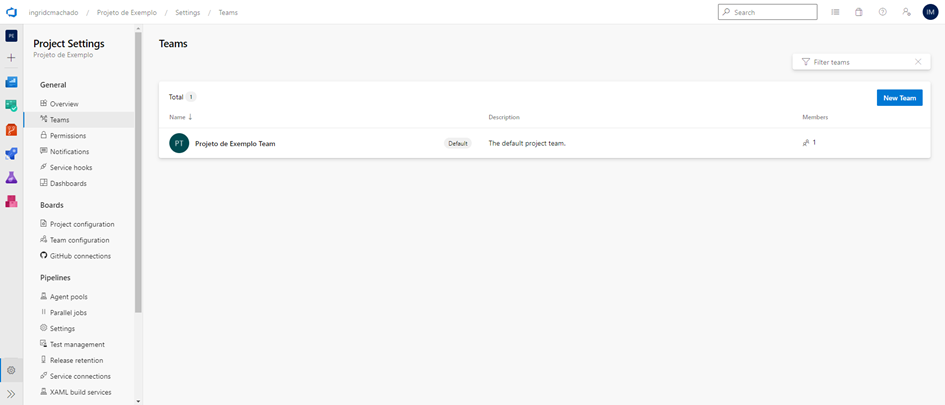Select Teams in the settings menu

[x=79, y=120]
